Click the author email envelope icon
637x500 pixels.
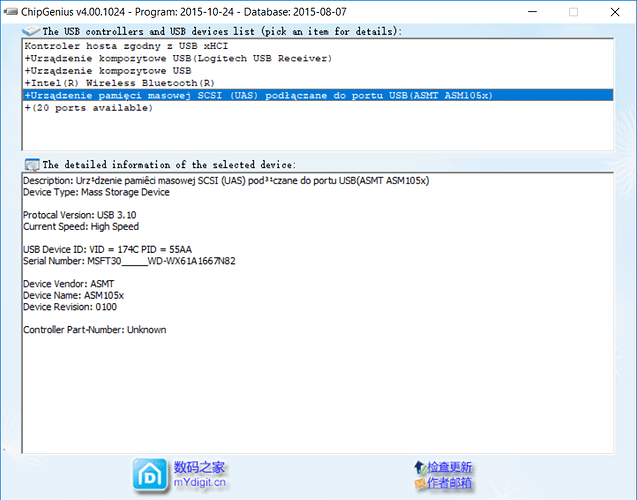pyautogui.click(x=420, y=483)
